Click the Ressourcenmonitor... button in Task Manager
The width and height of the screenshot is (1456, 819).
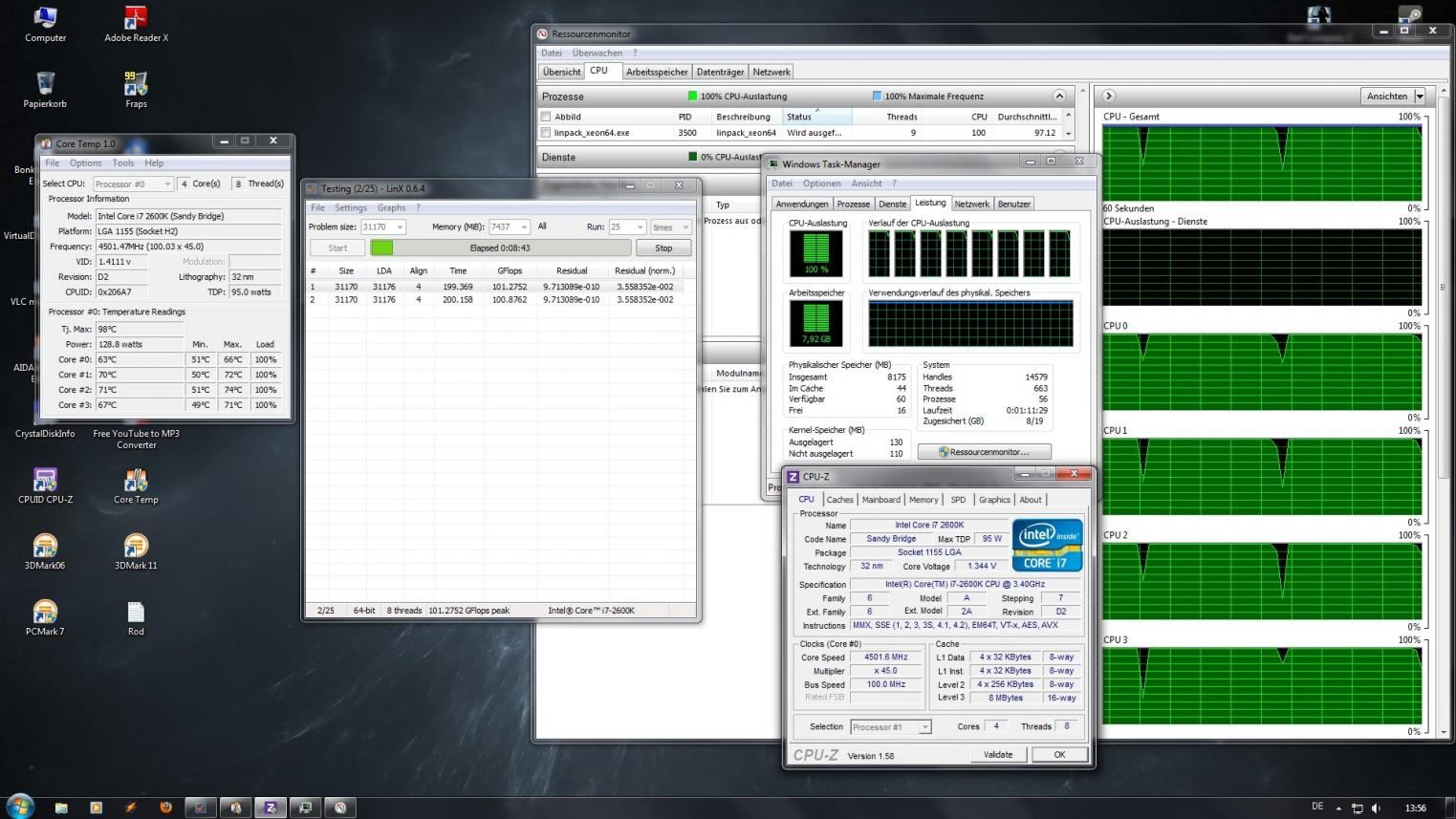coord(985,452)
